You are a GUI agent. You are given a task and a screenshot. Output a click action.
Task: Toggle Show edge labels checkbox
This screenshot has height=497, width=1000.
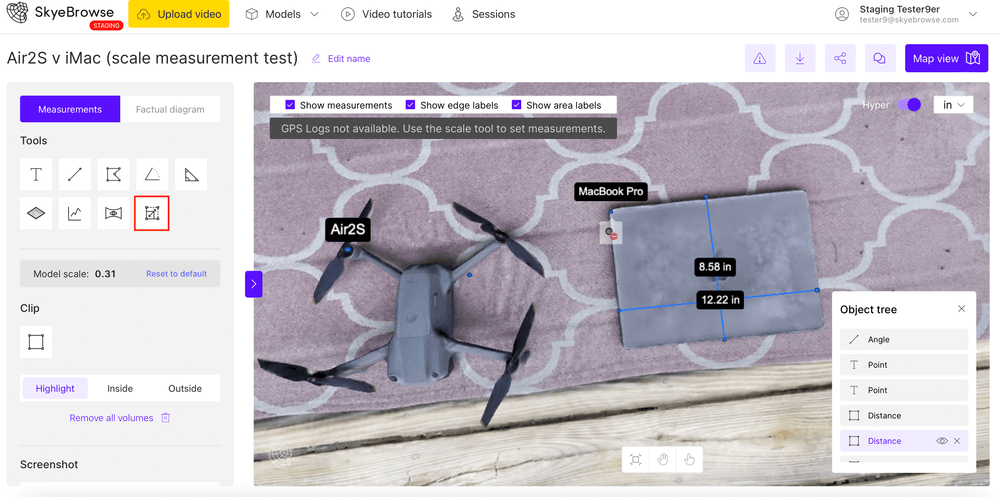(410, 105)
